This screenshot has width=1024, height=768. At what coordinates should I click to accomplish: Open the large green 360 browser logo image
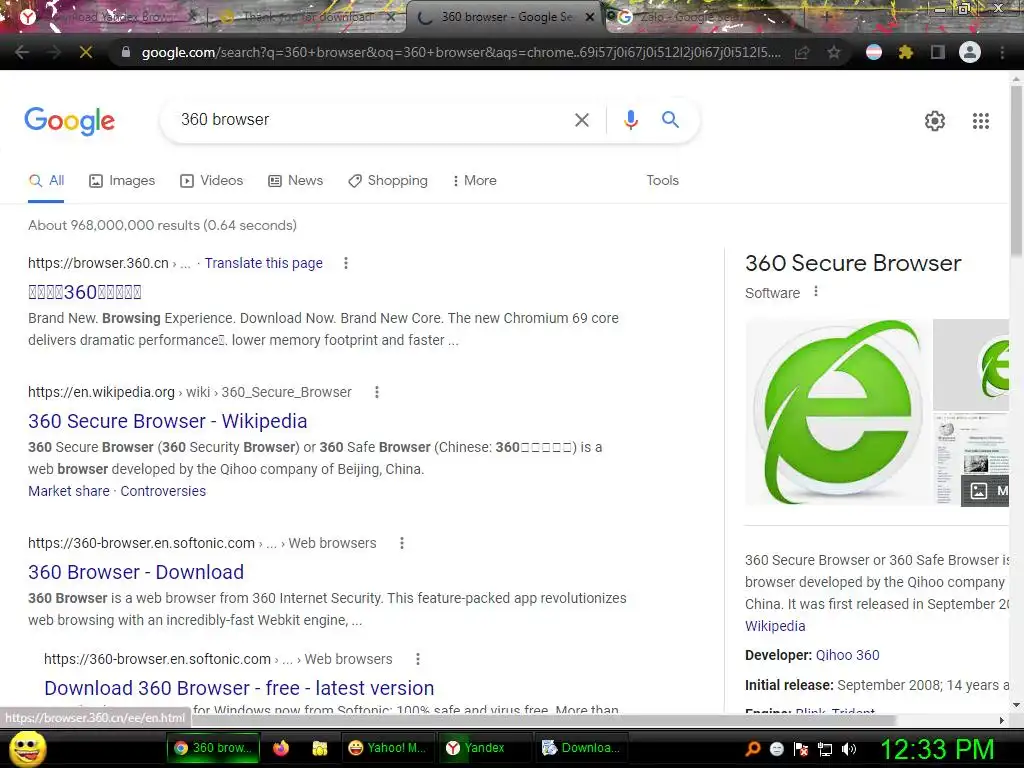pyautogui.click(x=837, y=412)
